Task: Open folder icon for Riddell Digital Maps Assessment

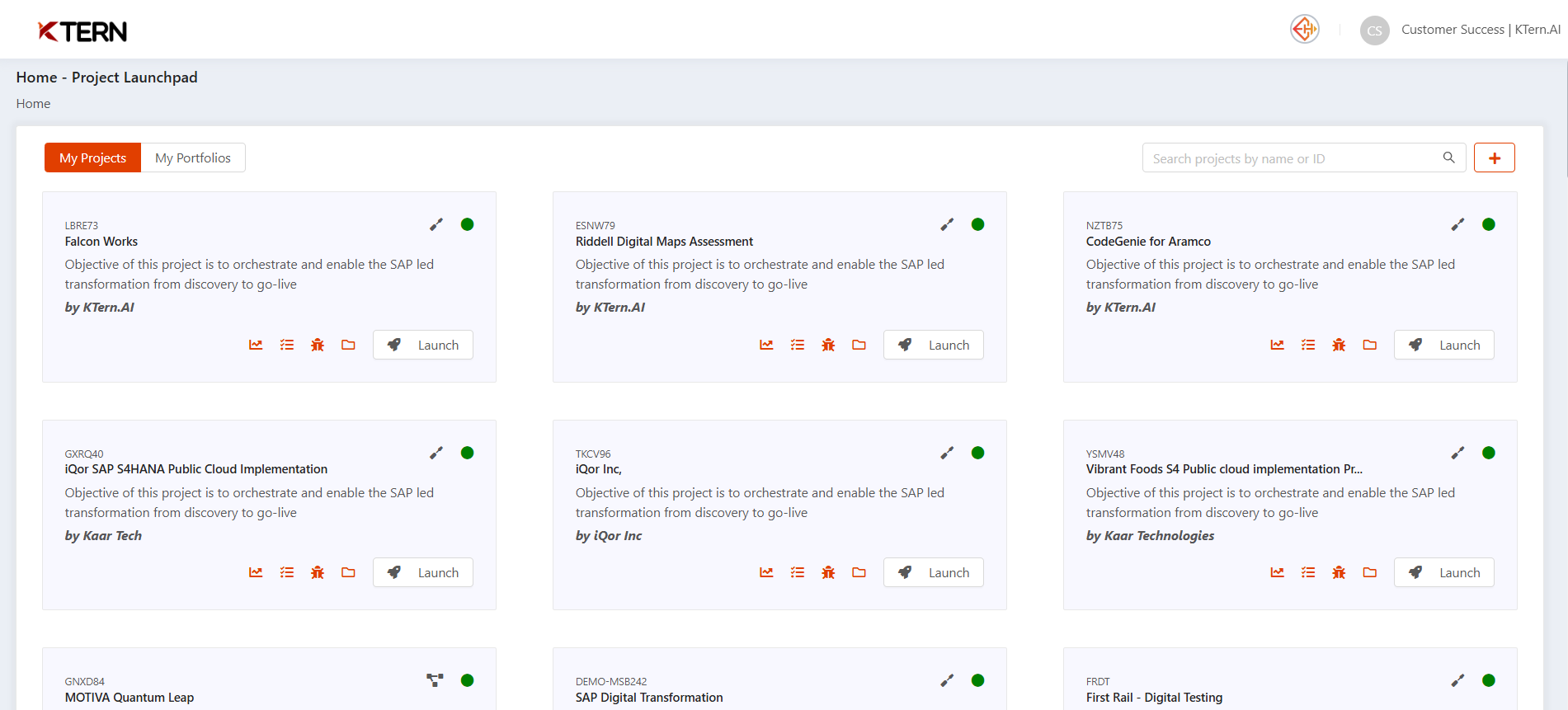Action: (859, 345)
